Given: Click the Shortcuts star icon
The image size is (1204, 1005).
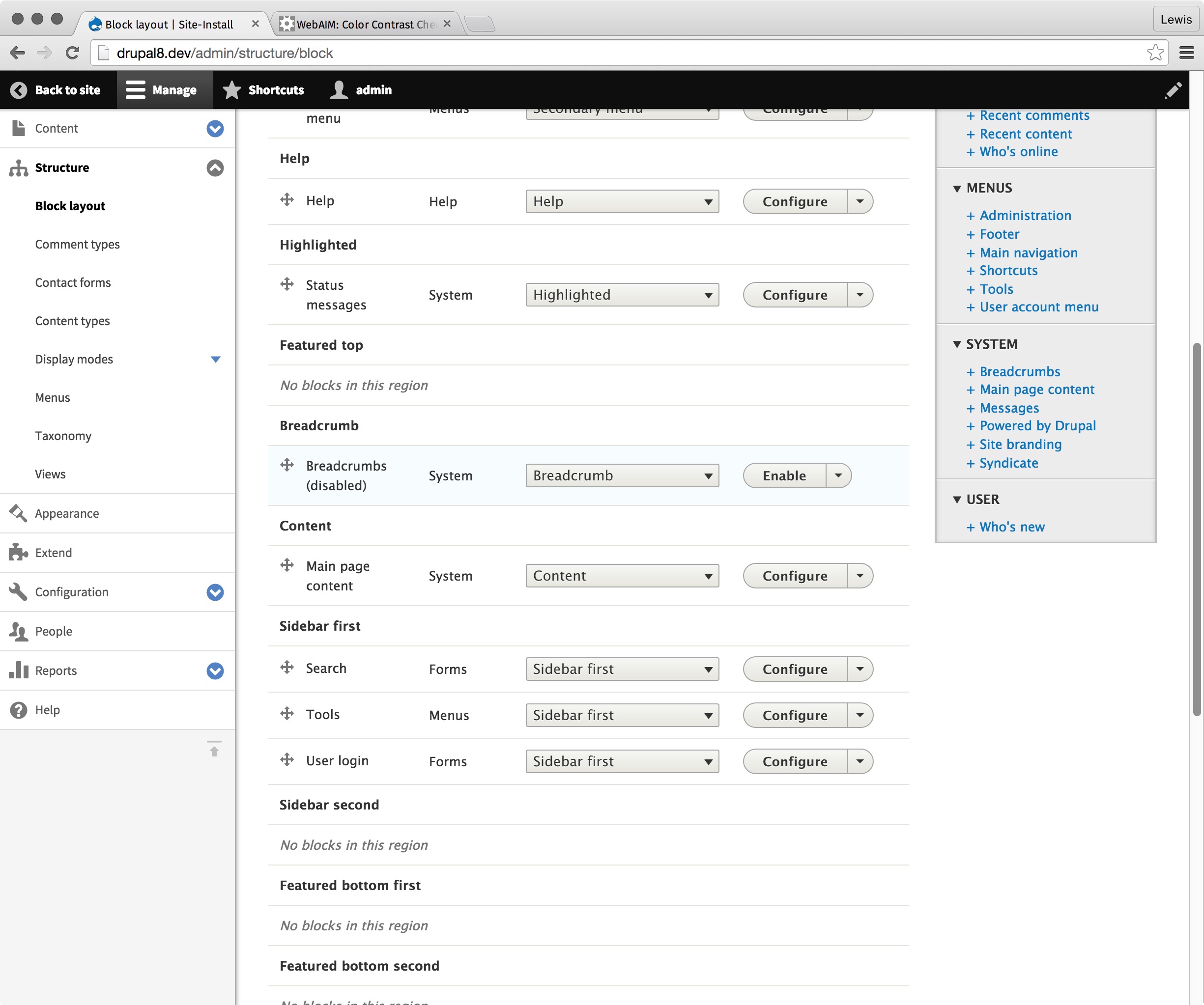Looking at the screenshot, I should coord(231,90).
